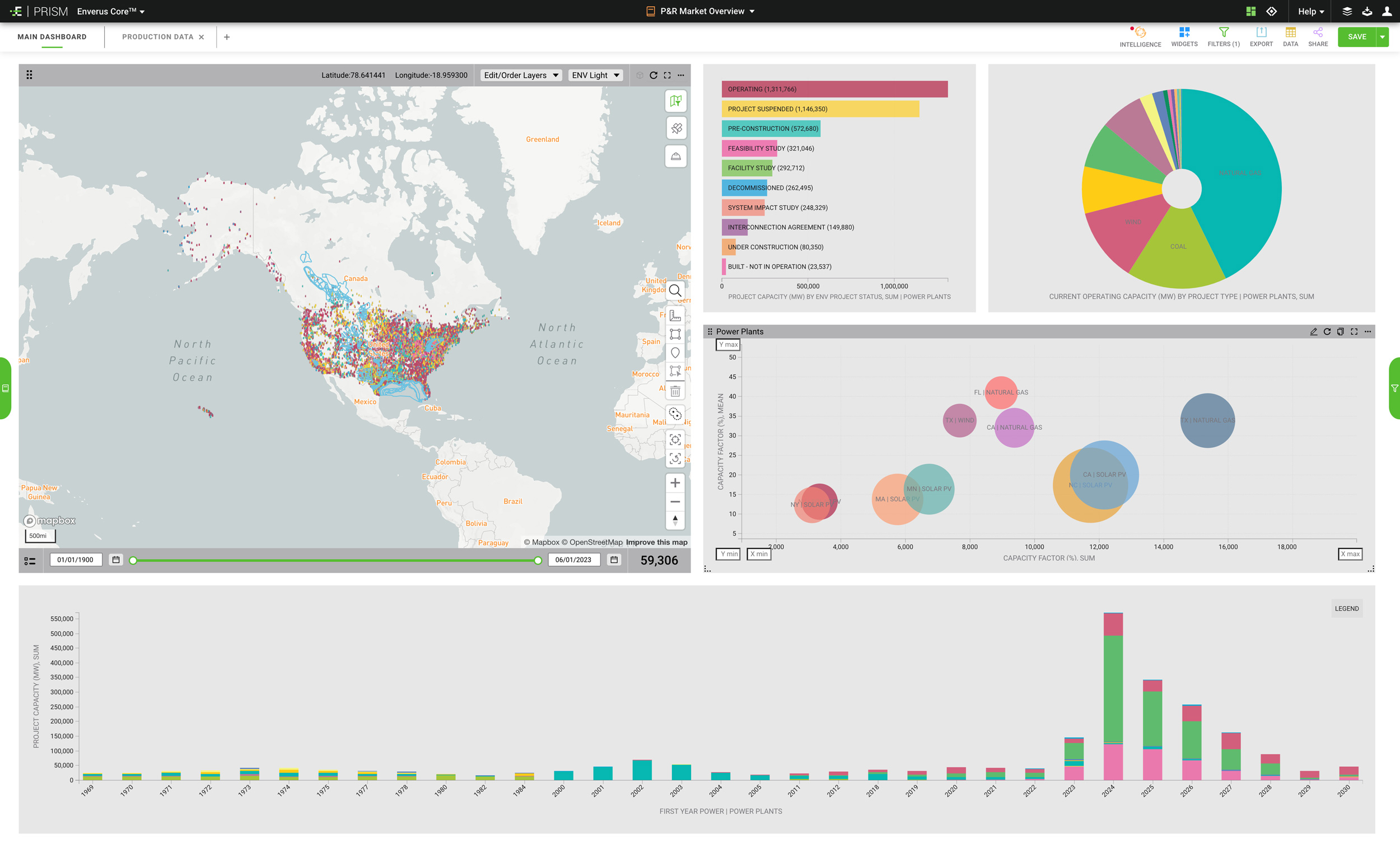Open the start date calendar picker
Image resolution: width=1400 pixels, height=844 pixels.
pos(116,560)
